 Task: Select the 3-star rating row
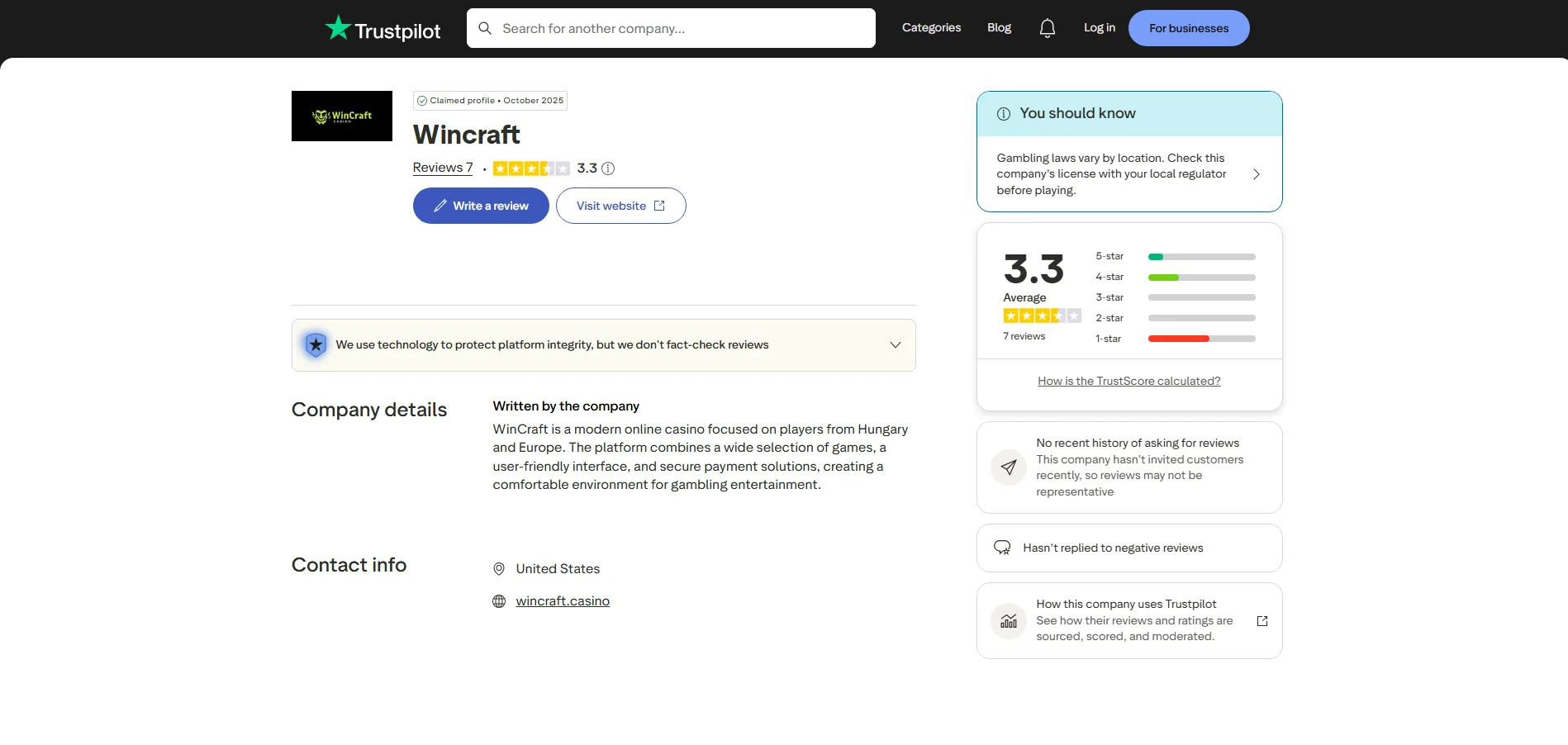coord(1176,297)
